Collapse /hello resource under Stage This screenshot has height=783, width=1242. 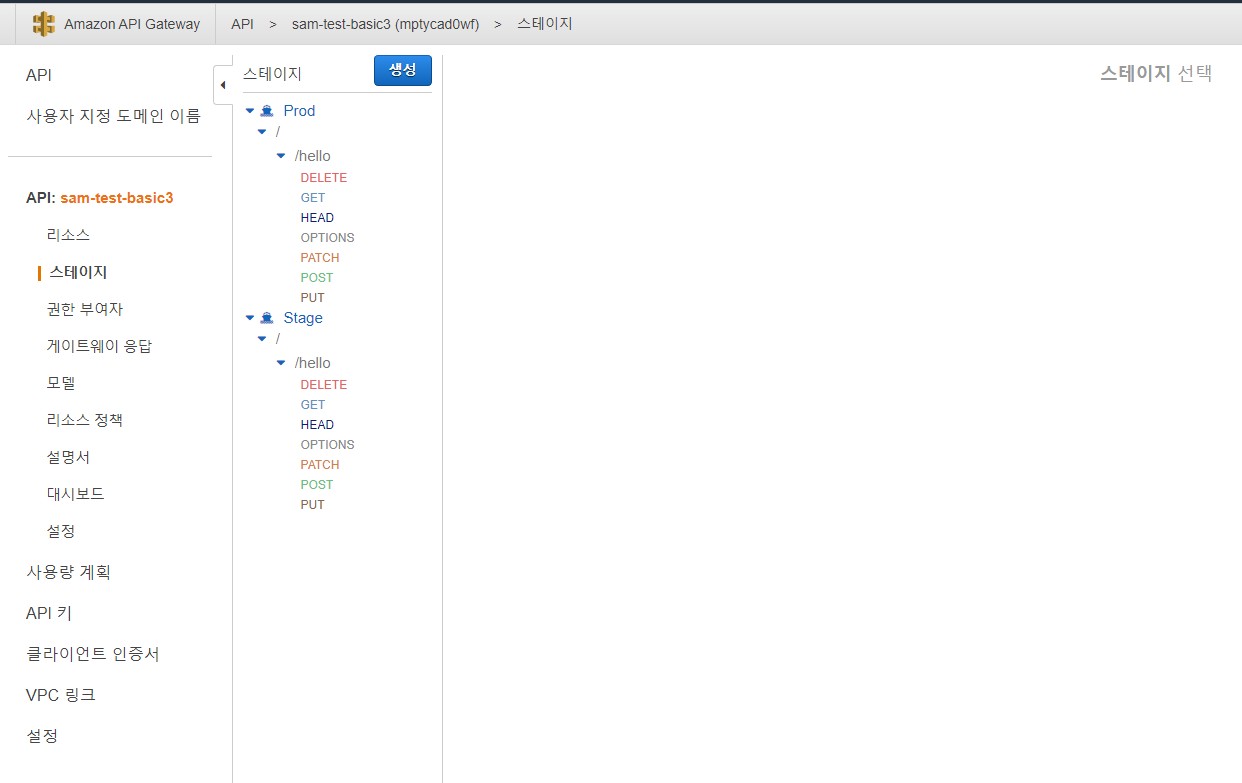click(x=281, y=363)
